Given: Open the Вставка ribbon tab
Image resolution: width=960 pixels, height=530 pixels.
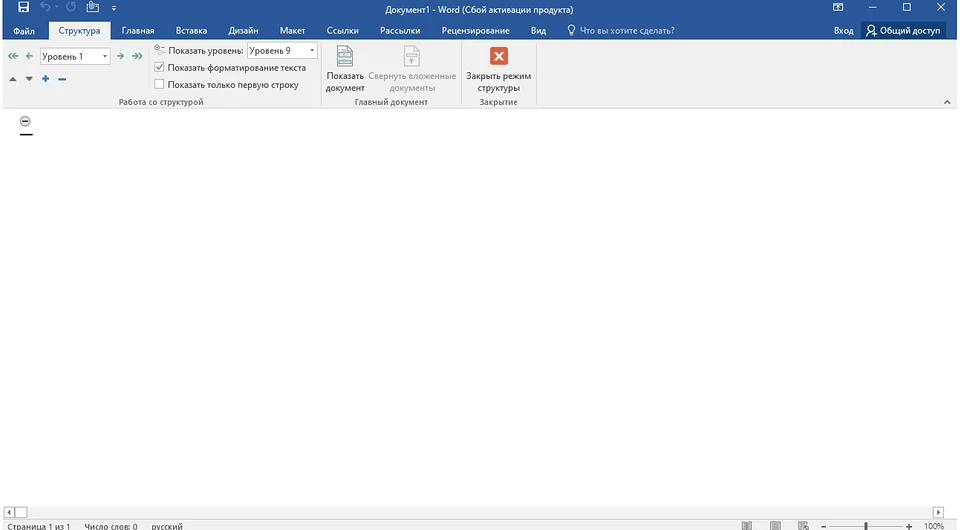Looking at the screenshot, I should [x=190, y=31].
